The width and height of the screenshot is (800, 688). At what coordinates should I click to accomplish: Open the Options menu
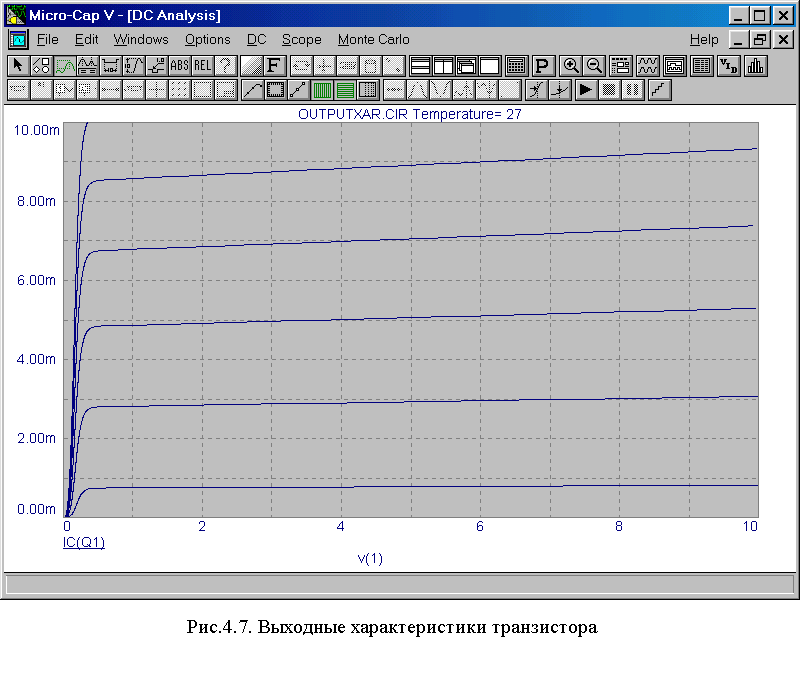[208, 39]
